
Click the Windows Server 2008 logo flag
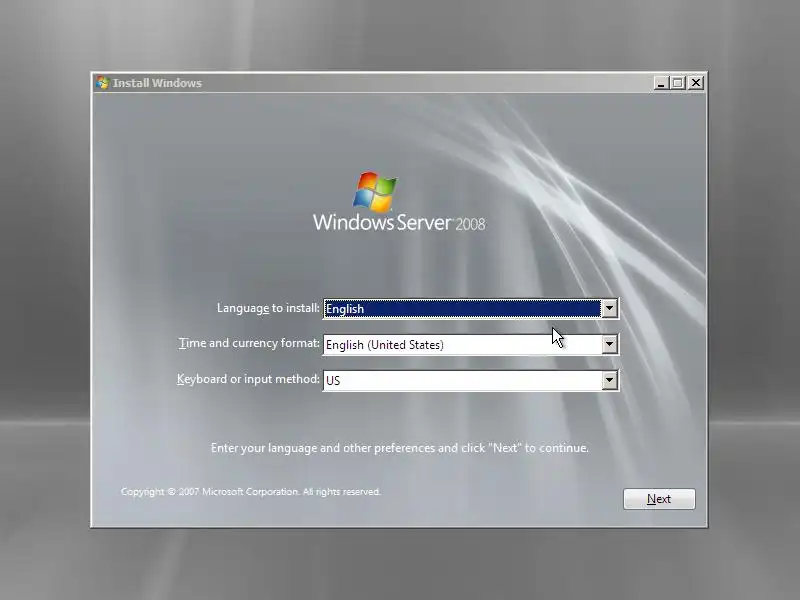(376, 191)
